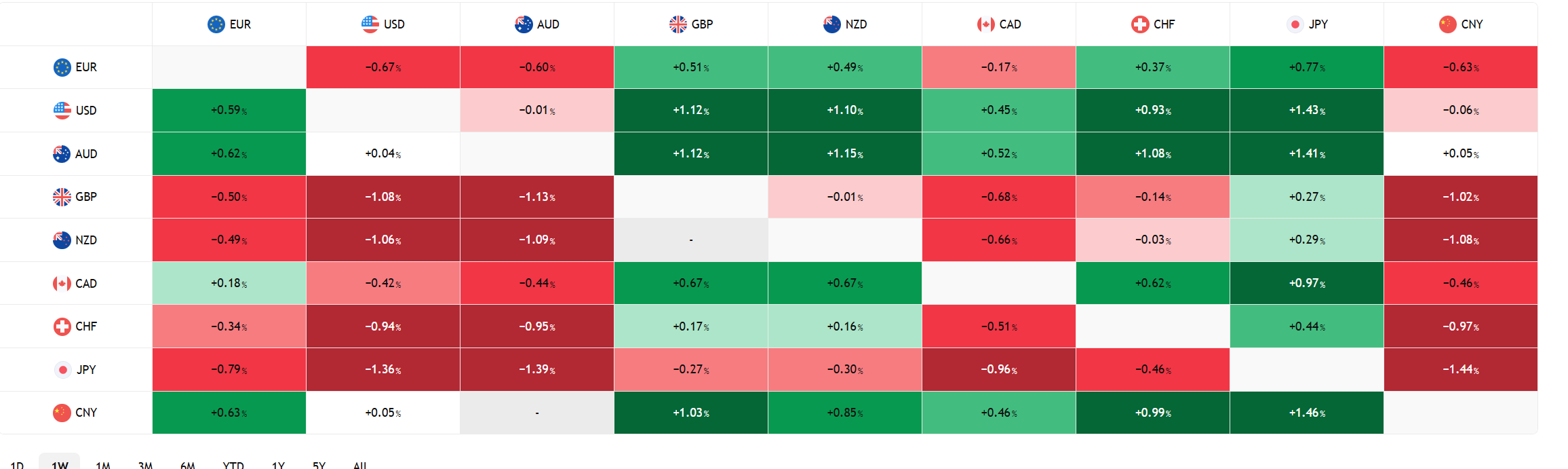1568x469 pixels.
Task: Click the JPY flag icon in column header
Action: pos(1295,24)
